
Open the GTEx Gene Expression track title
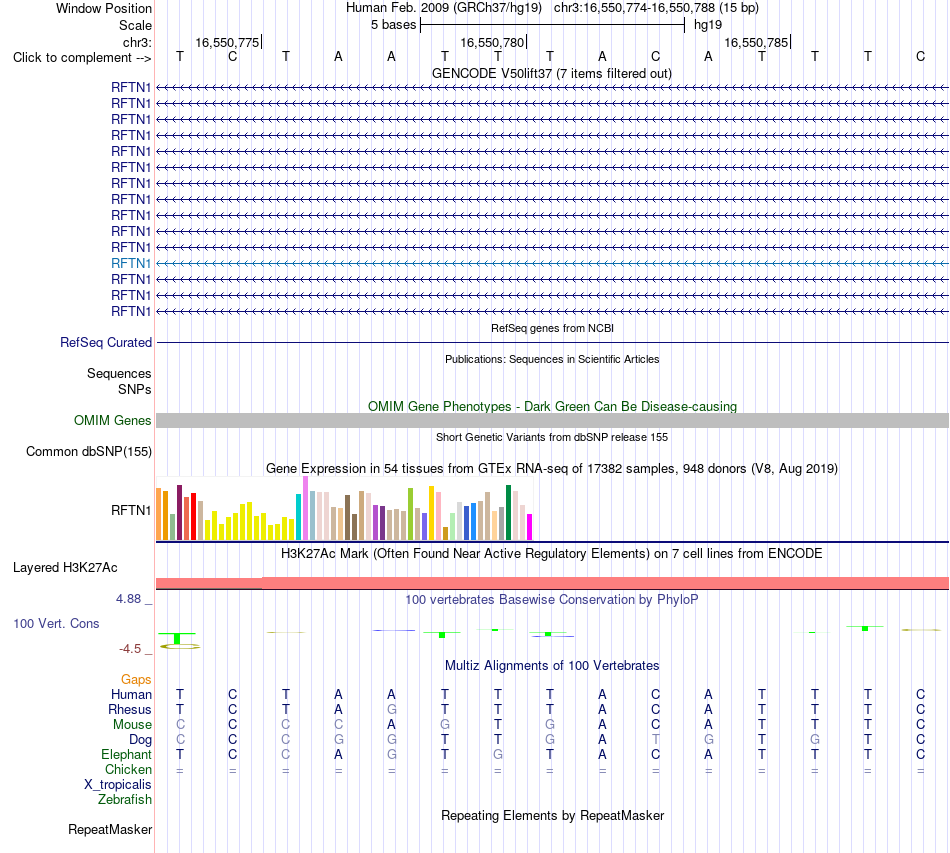tap(552, 468)
